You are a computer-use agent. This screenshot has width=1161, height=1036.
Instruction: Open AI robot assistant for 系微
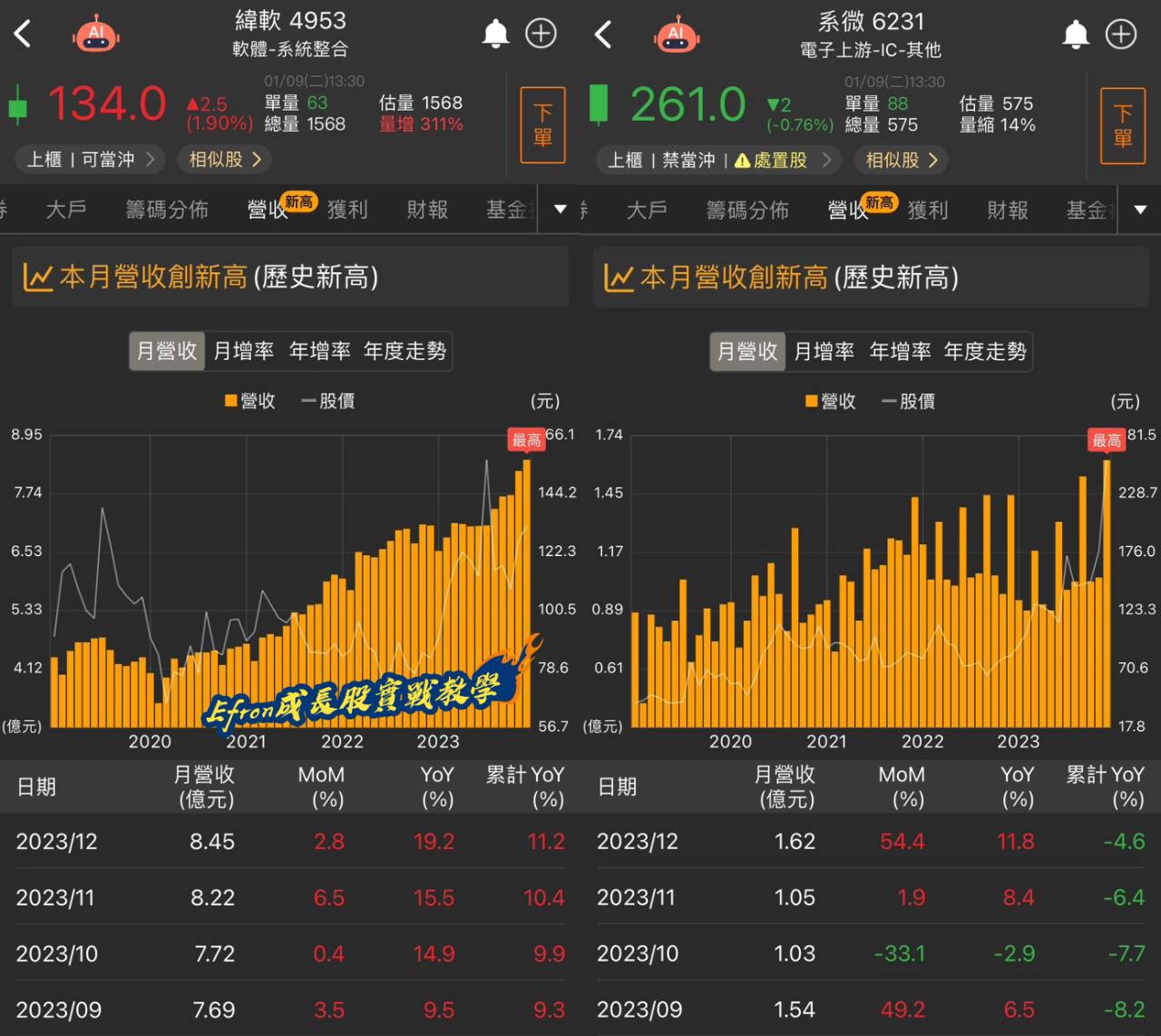click(677, 34)
